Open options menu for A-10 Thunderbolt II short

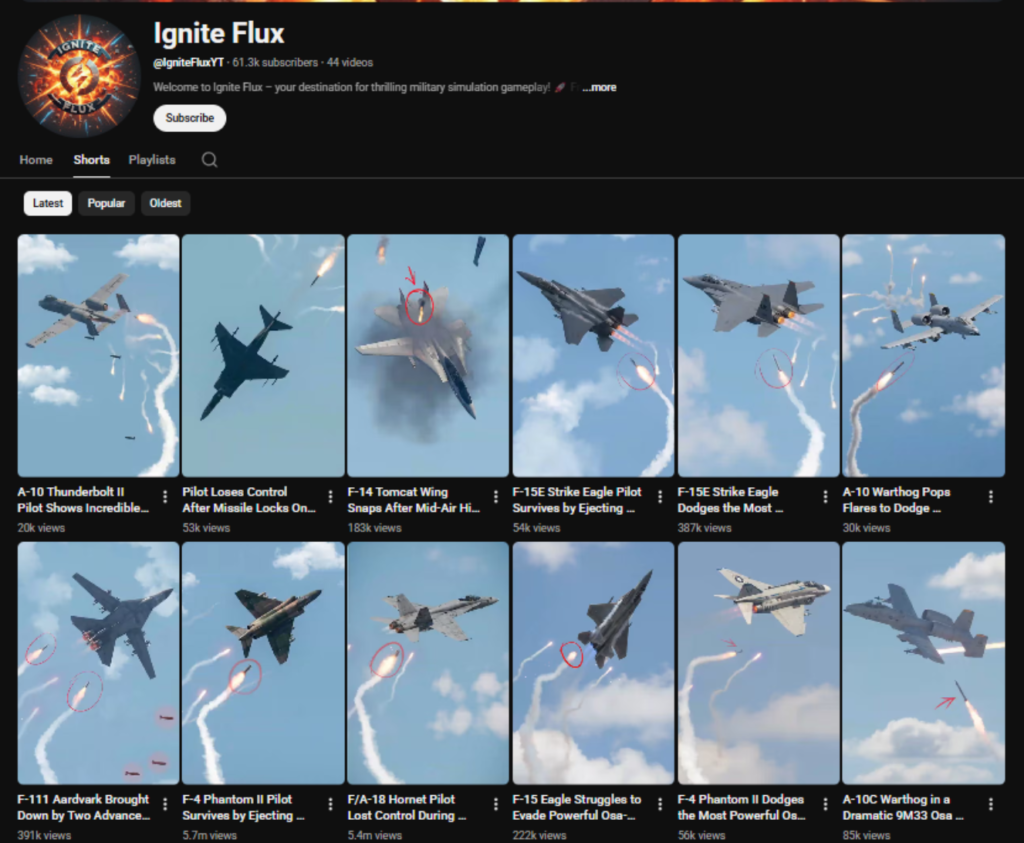(165, 497)
